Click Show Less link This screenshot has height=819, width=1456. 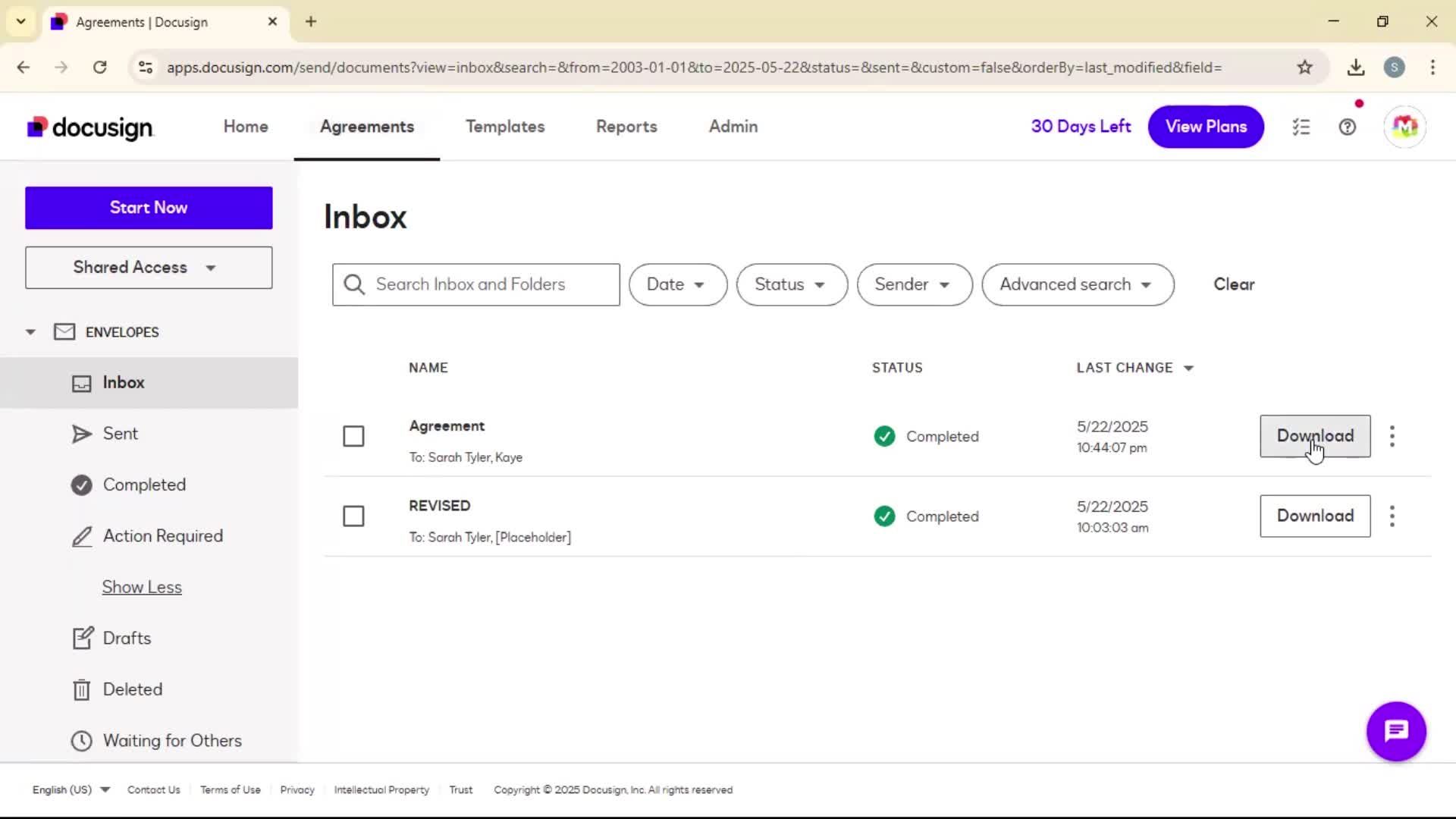(142, 587)
